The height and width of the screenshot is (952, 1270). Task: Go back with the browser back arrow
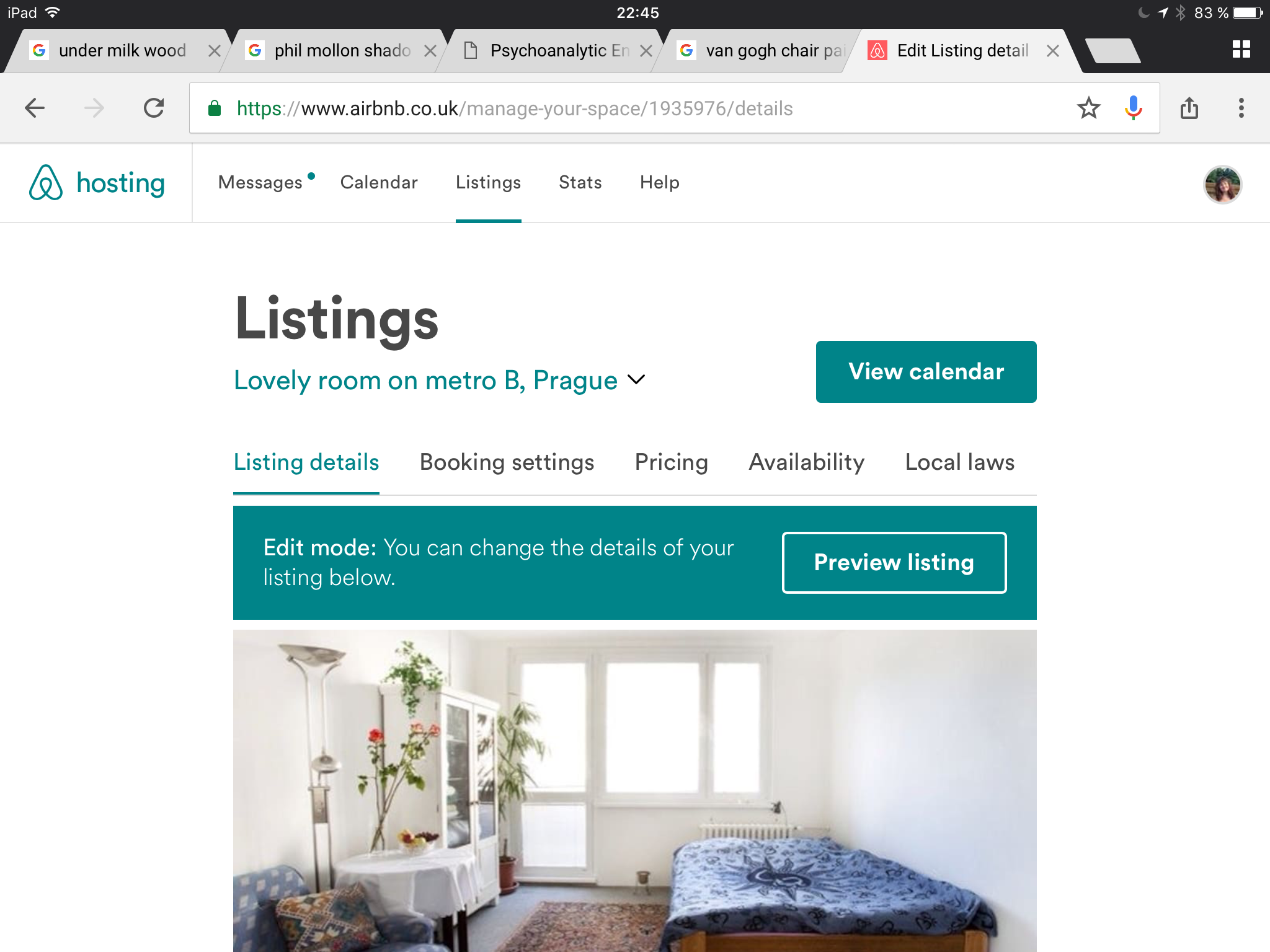[35, 108]
